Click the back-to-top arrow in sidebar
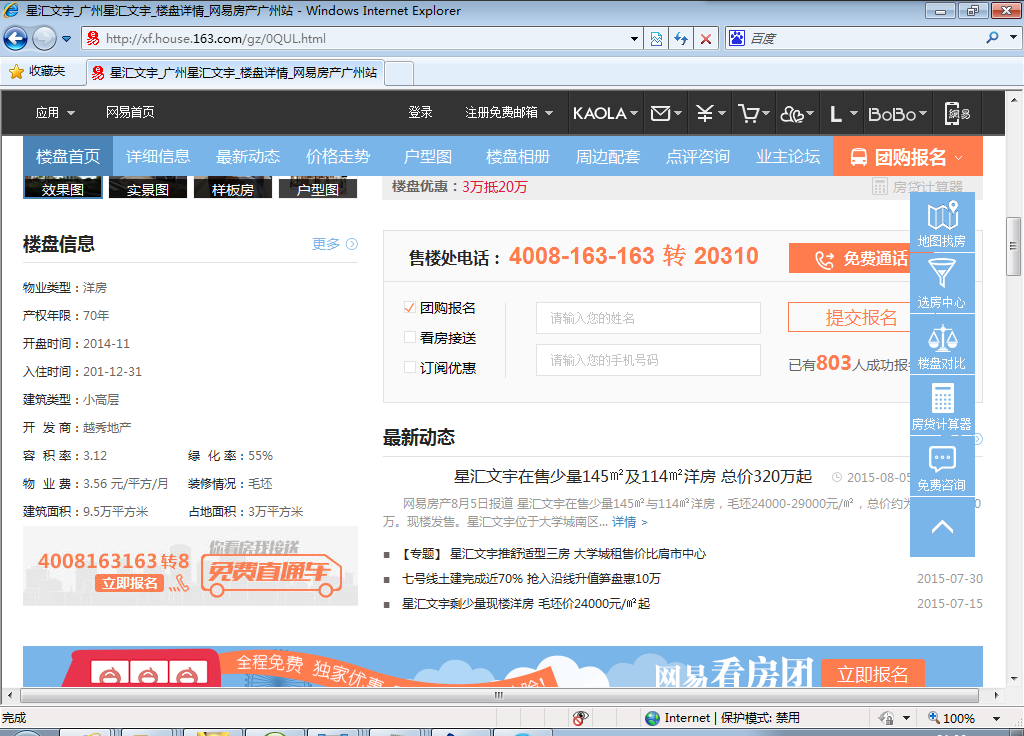The height and width of the screenshot is (736, 1024). [x=942, y=526]
